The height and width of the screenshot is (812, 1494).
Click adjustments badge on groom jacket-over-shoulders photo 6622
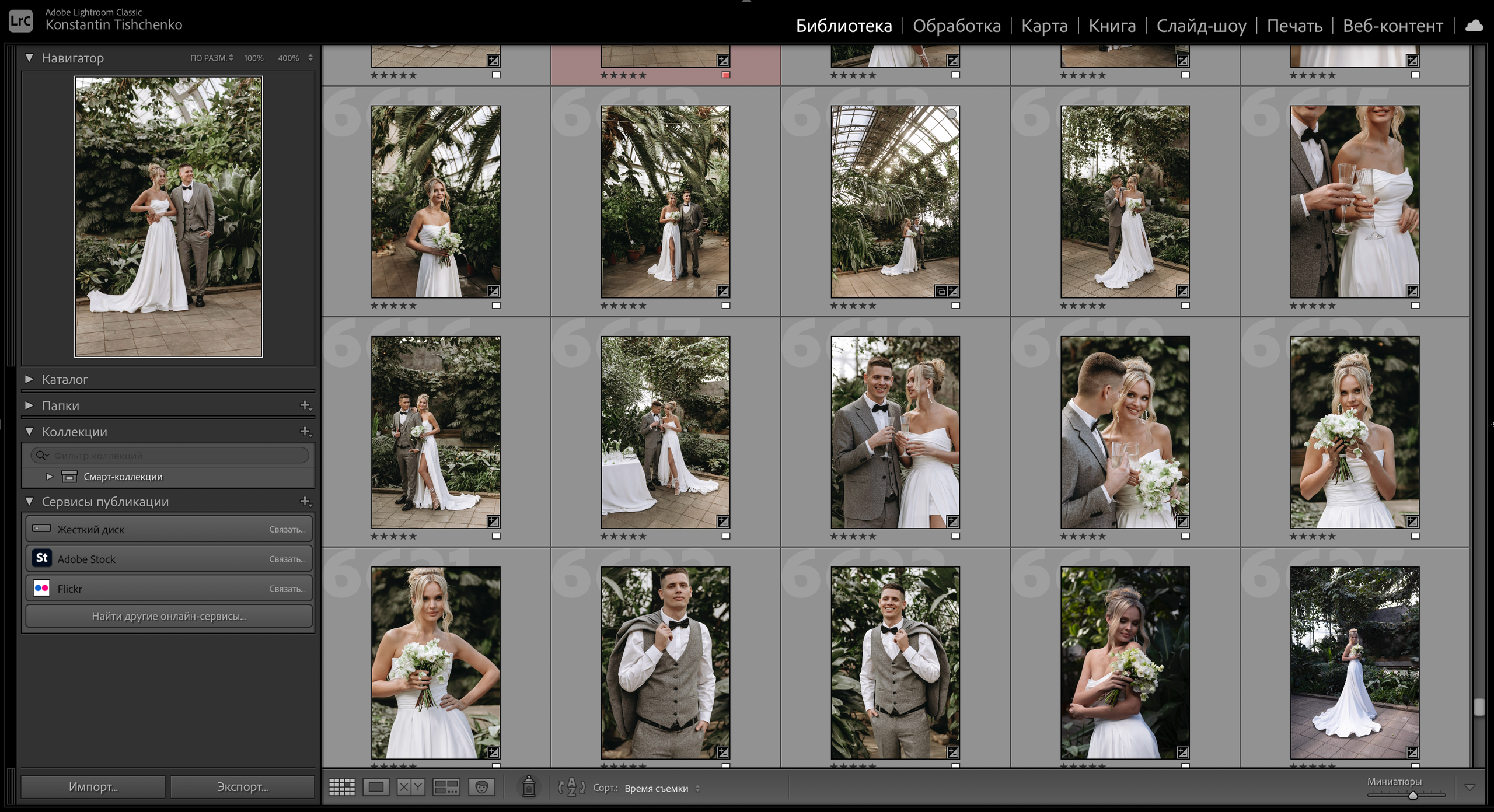(x=723, y=752)
